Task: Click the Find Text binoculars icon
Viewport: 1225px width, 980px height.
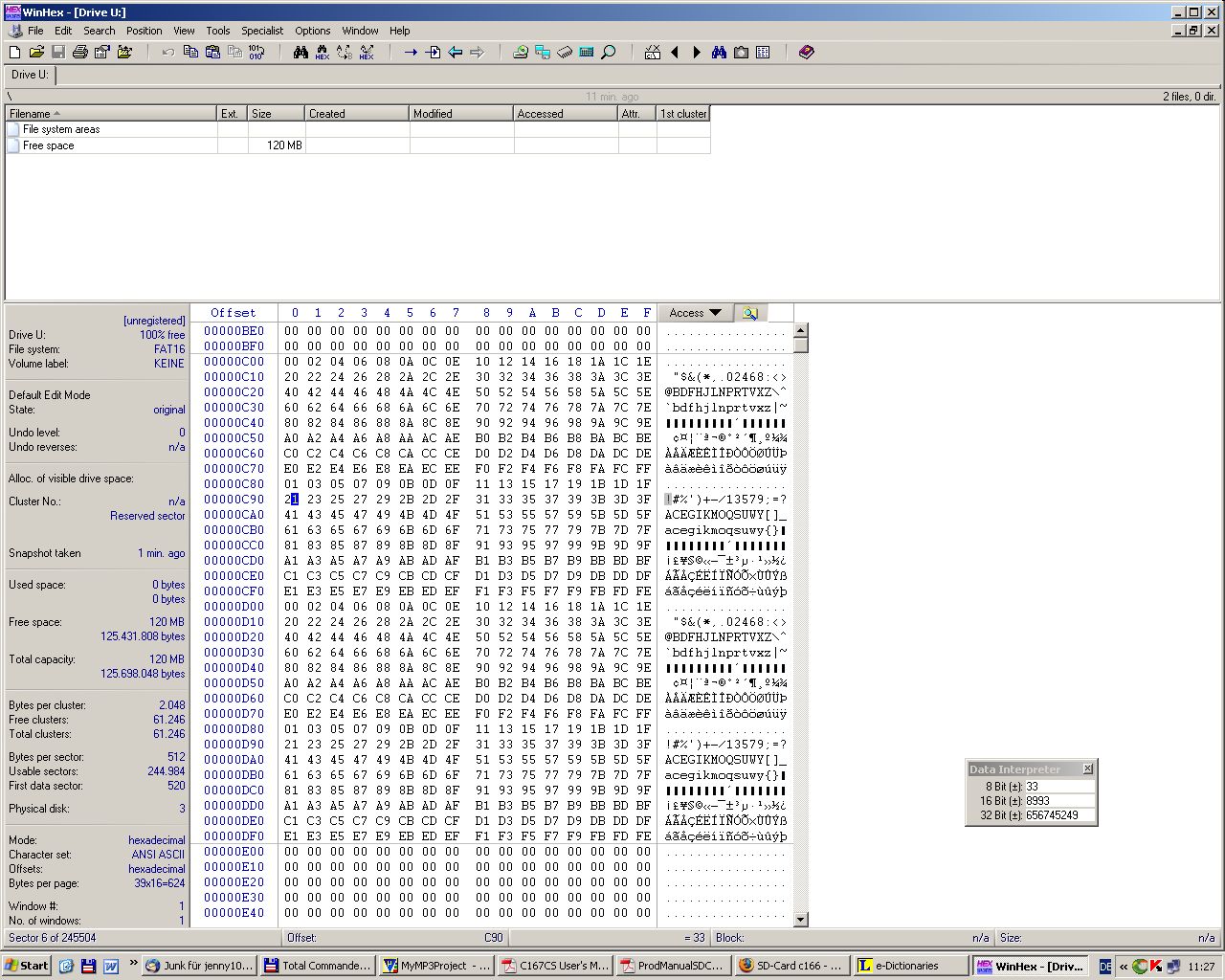Action: tap(301, 53)
